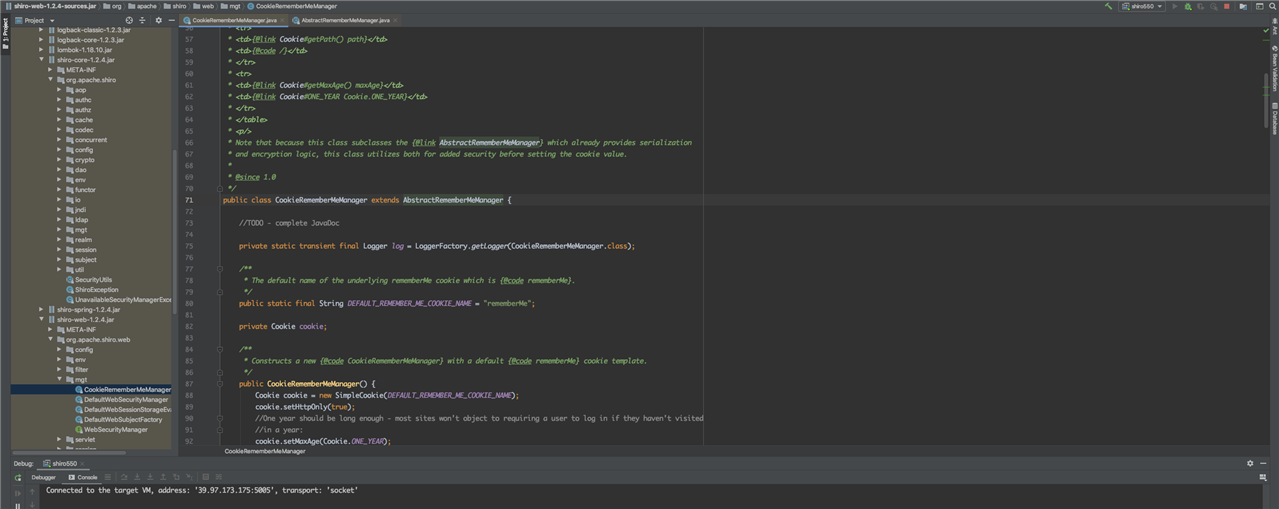
Task: Click the Resume Program icon
Action: point(18,493)
